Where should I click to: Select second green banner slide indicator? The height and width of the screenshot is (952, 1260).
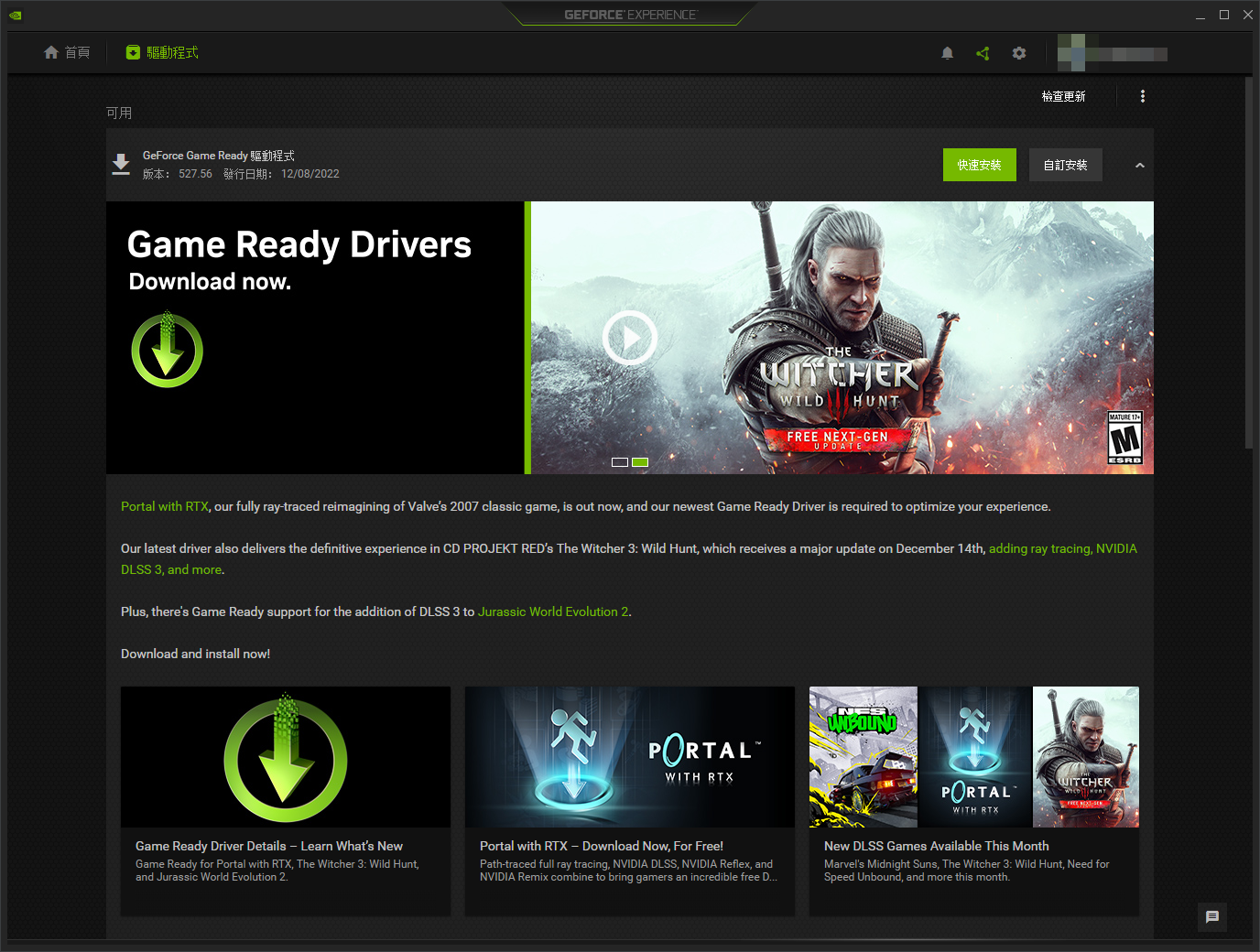pyautogui.click(x=640, y=462)
